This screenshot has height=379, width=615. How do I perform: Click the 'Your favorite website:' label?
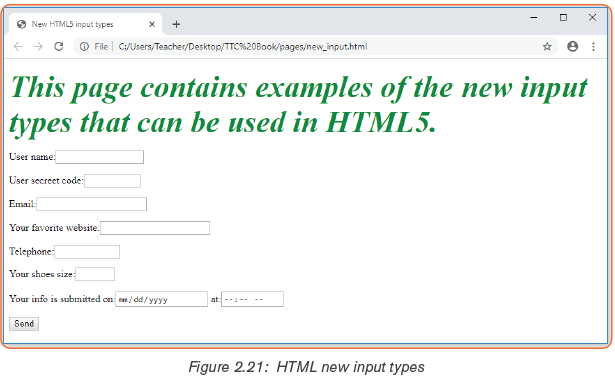pos(55,228)
